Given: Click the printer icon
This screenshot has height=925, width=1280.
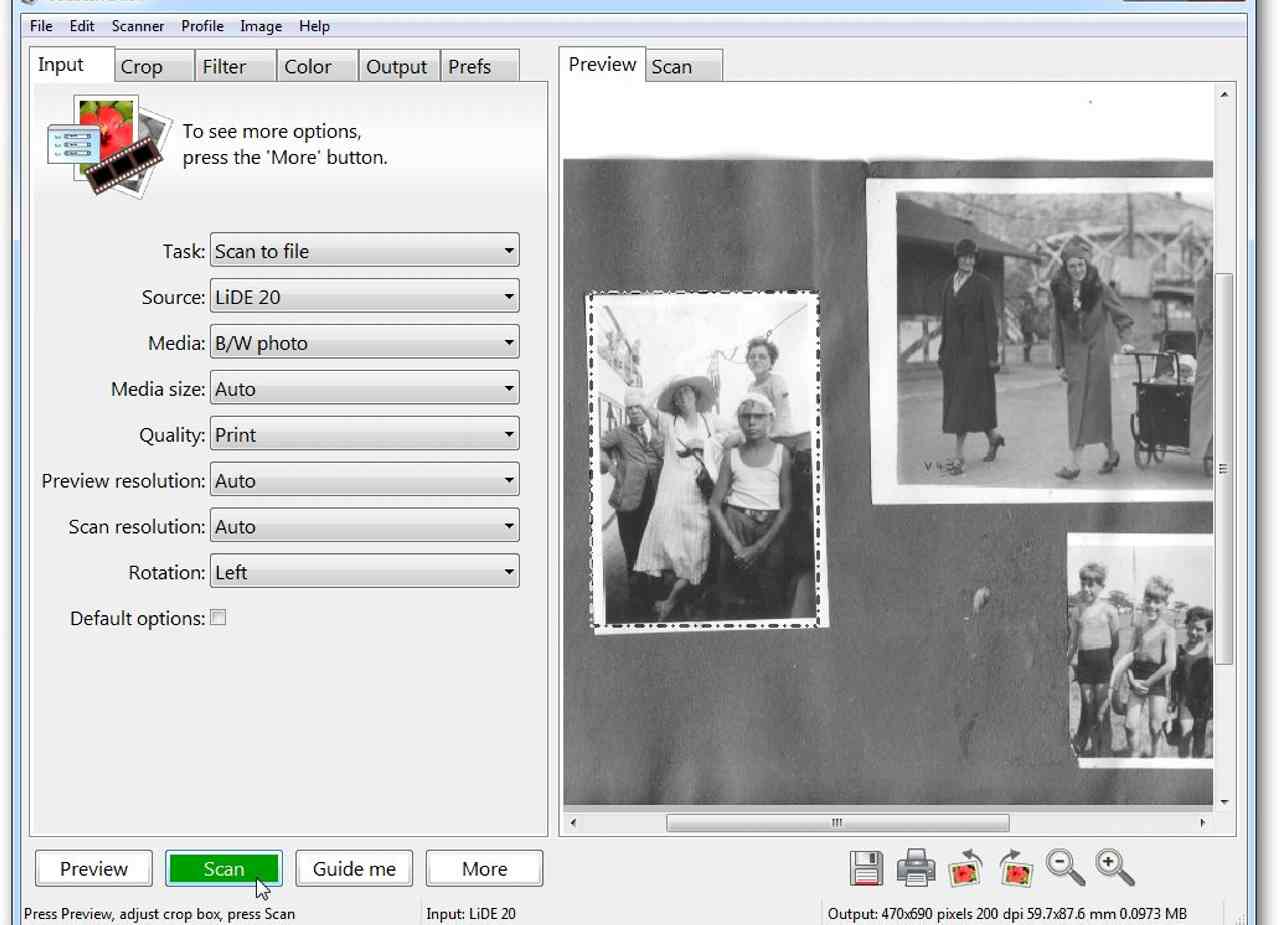Looking at the screenshot, I should [915, 868].
